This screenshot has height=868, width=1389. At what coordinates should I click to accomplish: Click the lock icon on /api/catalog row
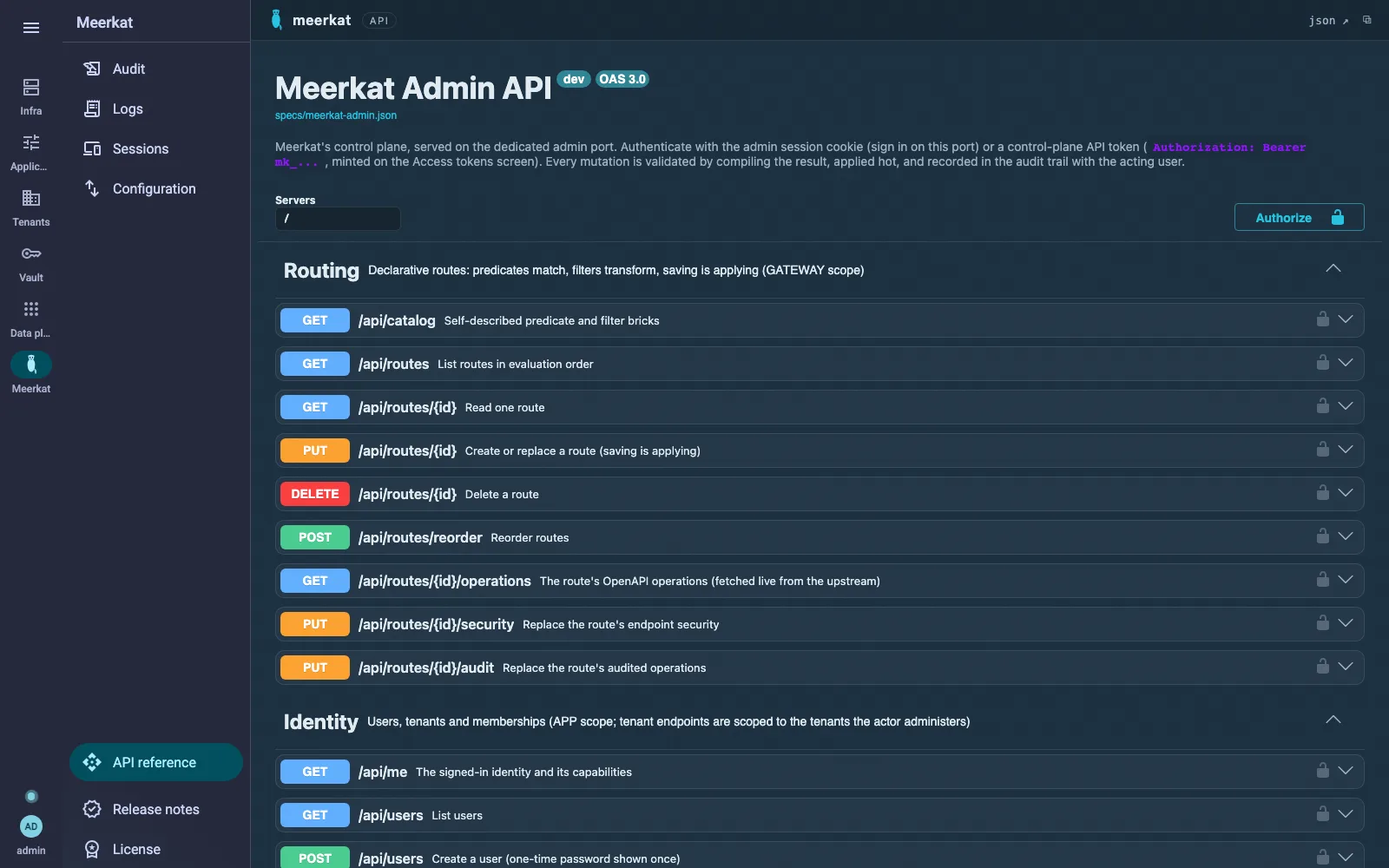point(1322,319)
